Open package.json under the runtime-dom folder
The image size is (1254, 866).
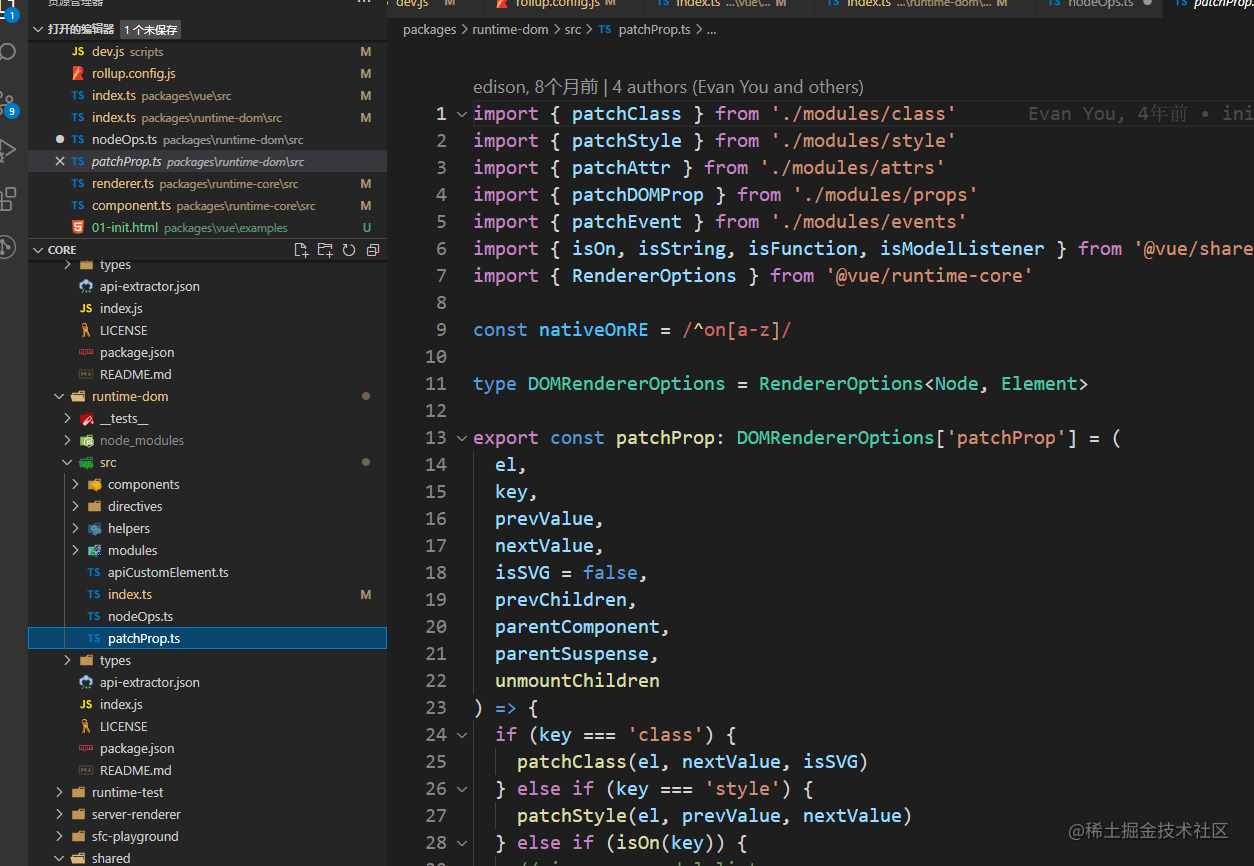tap(207, 748)
